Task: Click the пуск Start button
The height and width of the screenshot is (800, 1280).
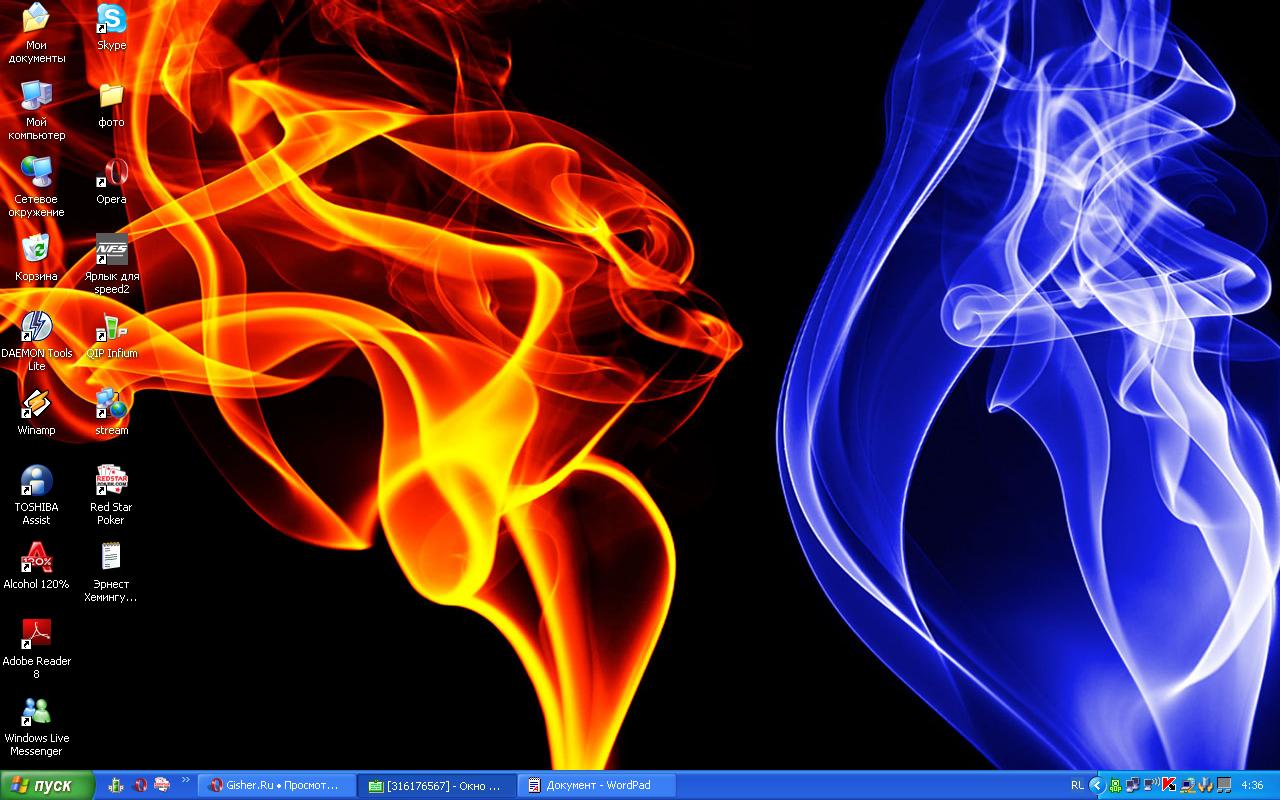Action: click(x=47, y=785)
